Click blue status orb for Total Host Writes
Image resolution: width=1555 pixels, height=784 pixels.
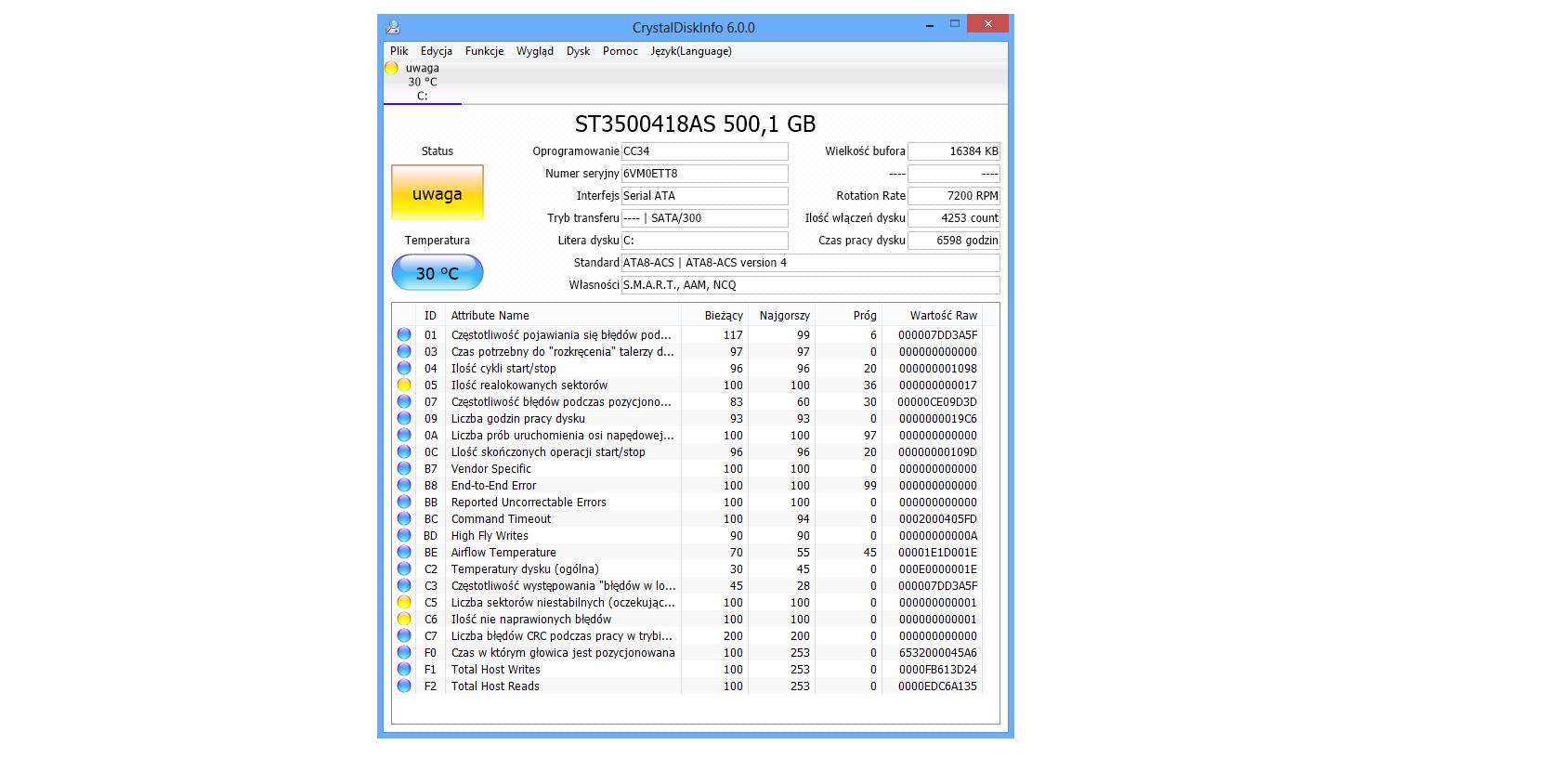click(x=404, y=669)
